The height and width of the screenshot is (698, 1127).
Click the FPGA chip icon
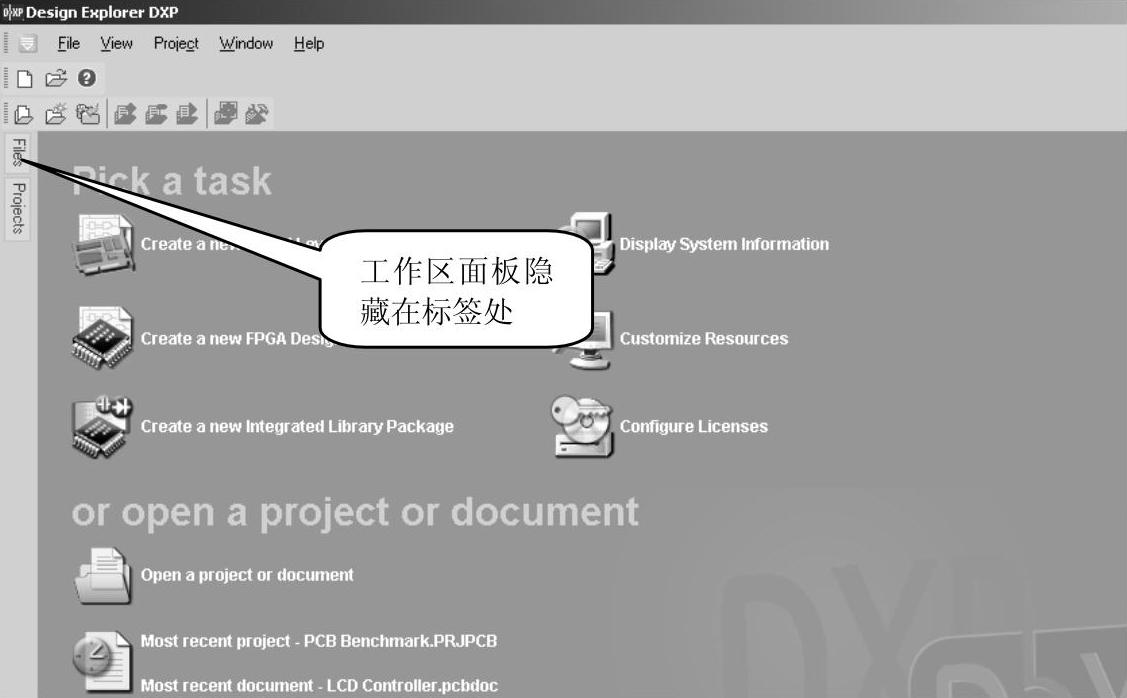coord(102,338)
